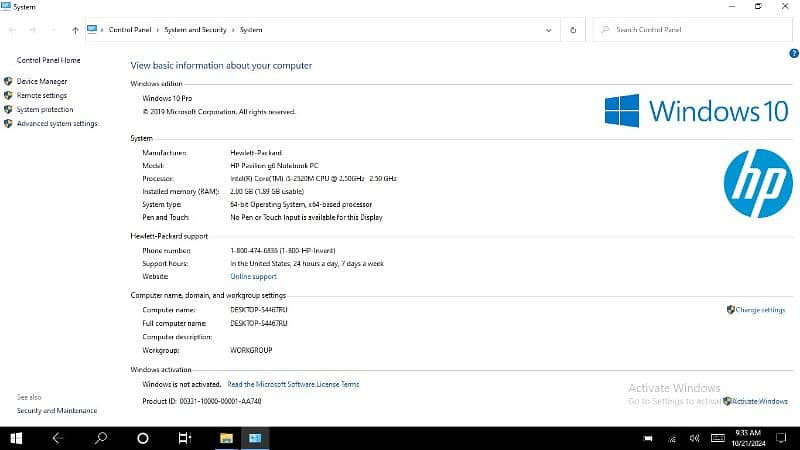Image resolution: width=800 pixels, height=450 pixels.
Task: Open the Windows Start menu
Action: point(17,438)
